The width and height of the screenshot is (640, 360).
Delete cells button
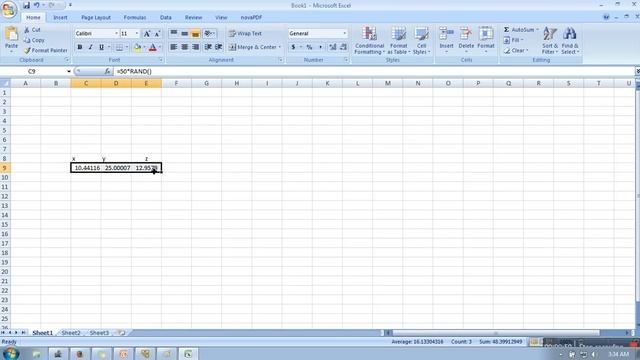pos(466,40)
